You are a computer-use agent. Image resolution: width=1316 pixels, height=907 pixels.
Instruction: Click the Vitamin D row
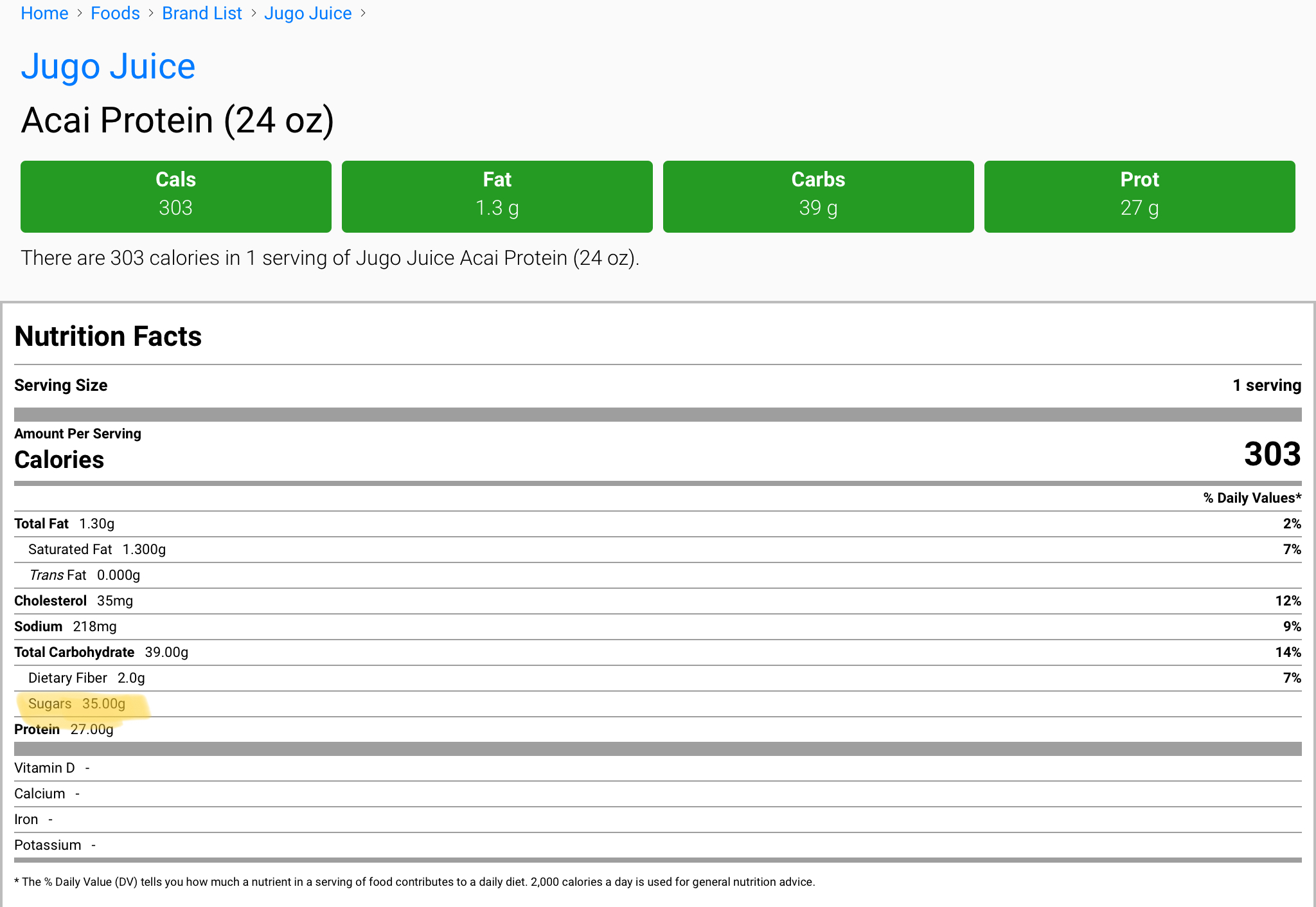(658, 768)
